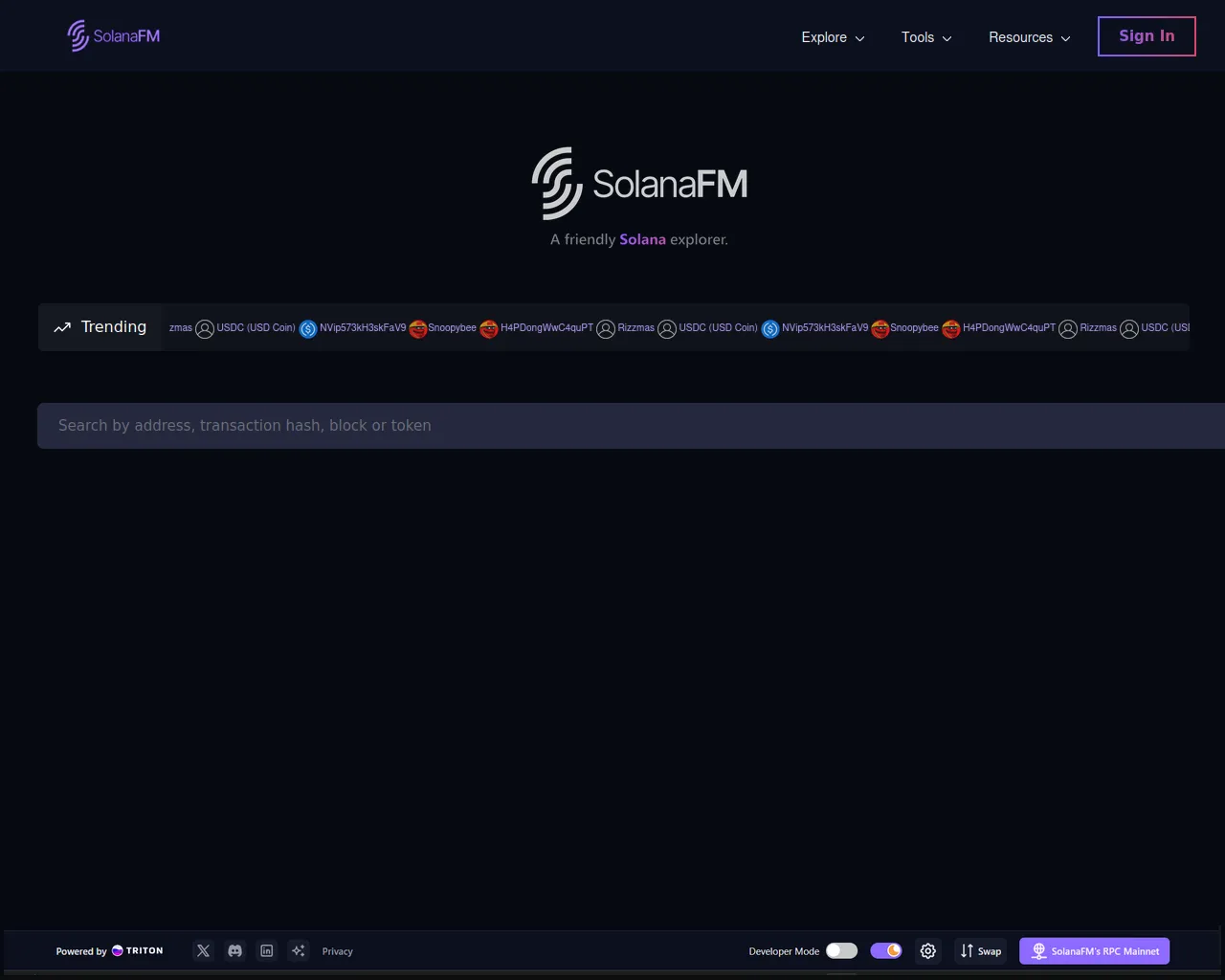Image resolution: width=1225 pixels, height=980 pixels.
Task: Click red icon between first Snoopybee and H4PDongWwC4quPT
Action: point(489,328)
